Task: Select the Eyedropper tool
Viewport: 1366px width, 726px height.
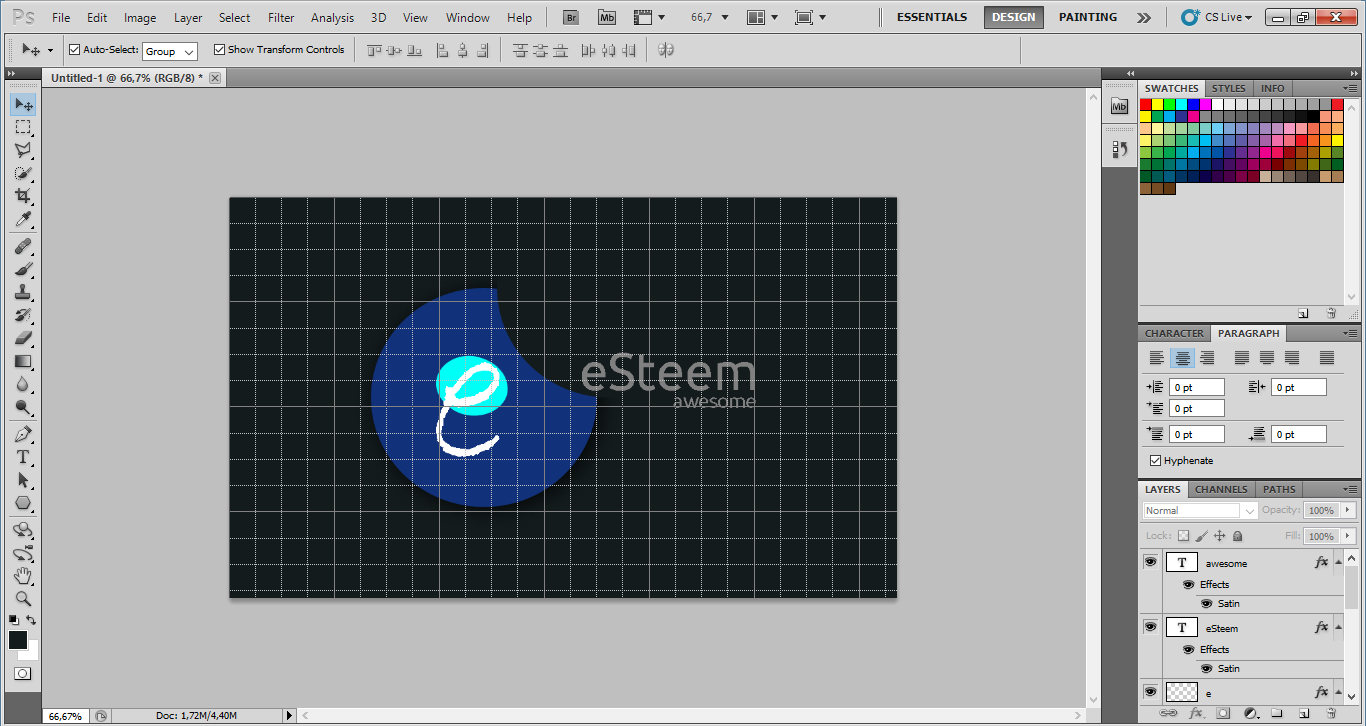Action: (24, 219)
